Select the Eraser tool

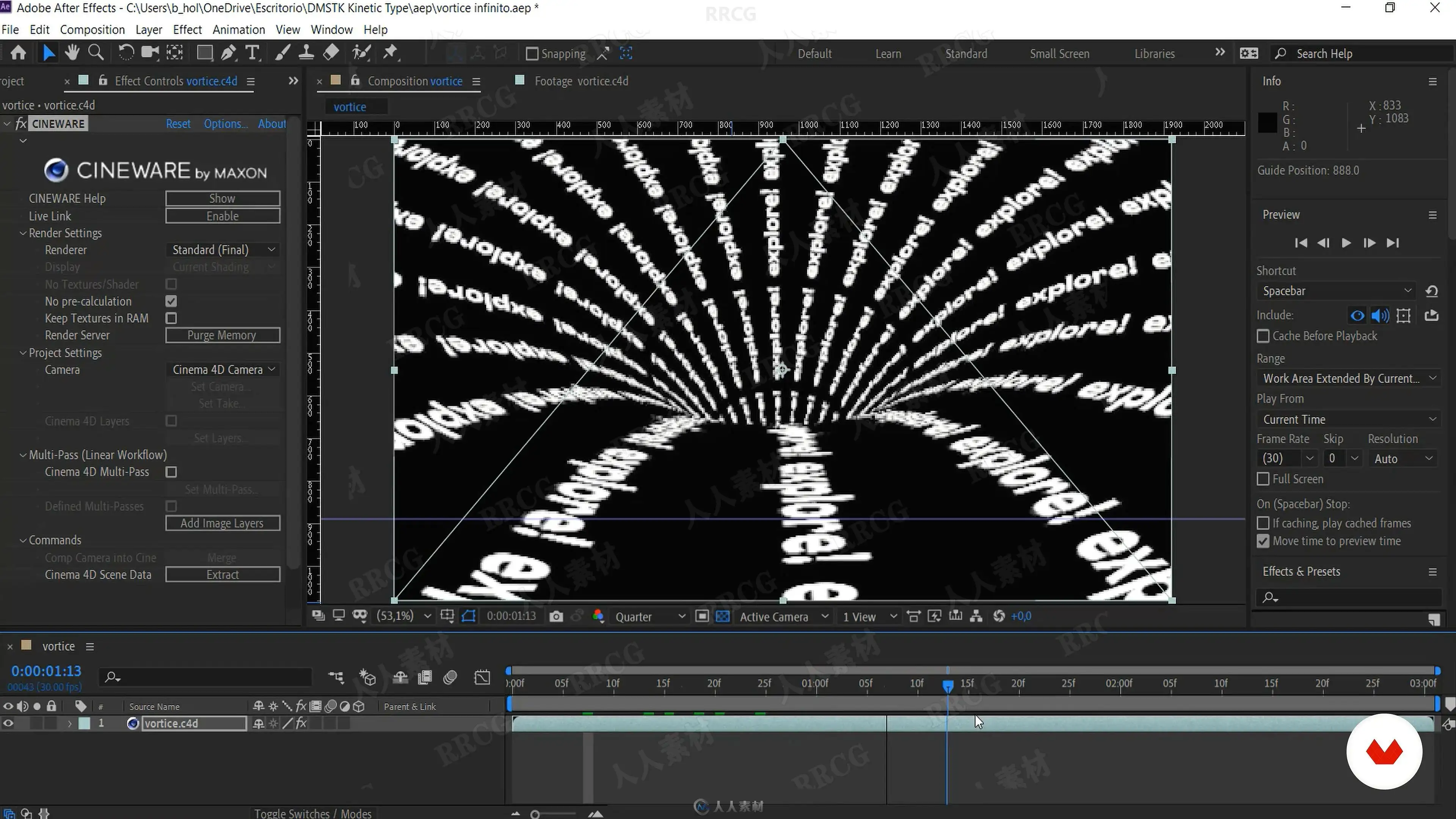[331, 53]
